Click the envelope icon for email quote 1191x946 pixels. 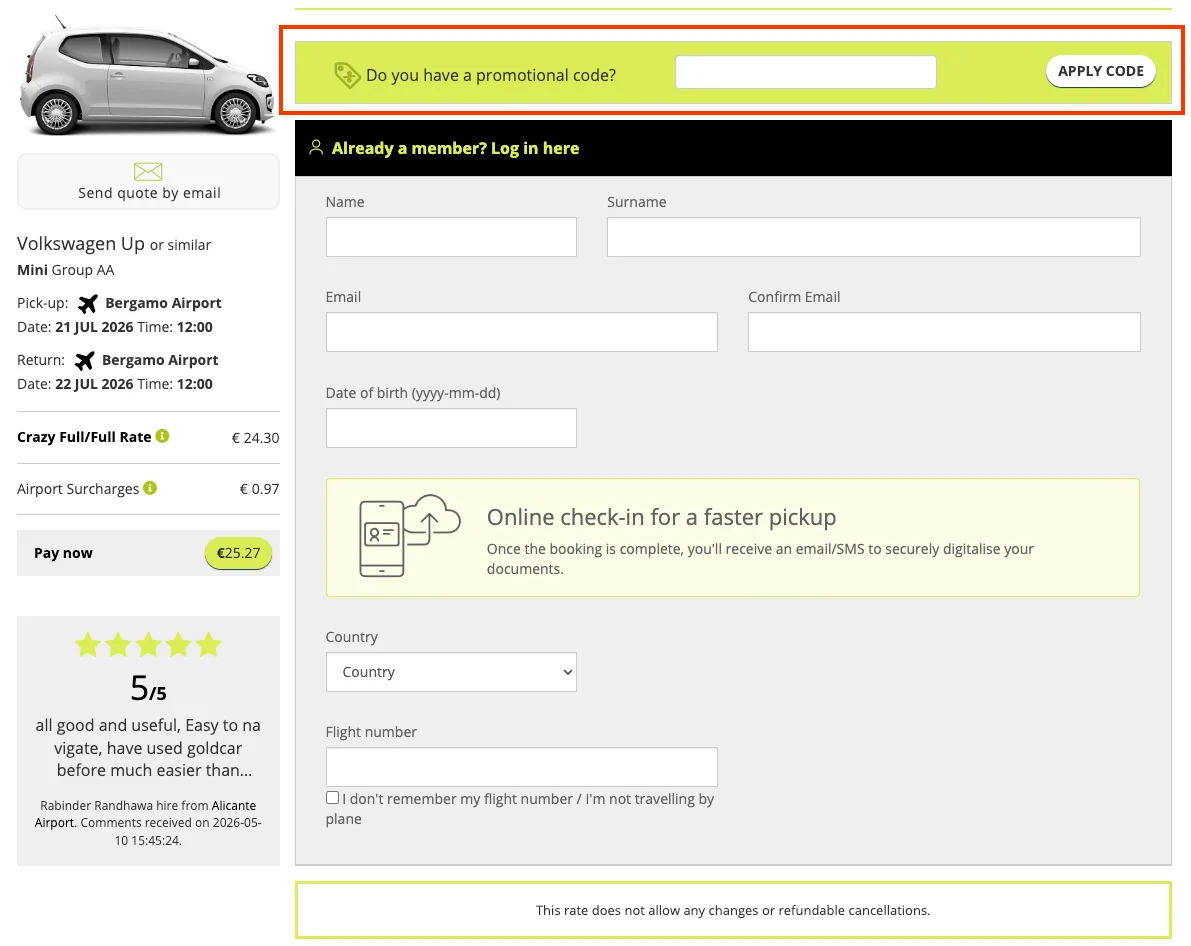click(148, 171)
